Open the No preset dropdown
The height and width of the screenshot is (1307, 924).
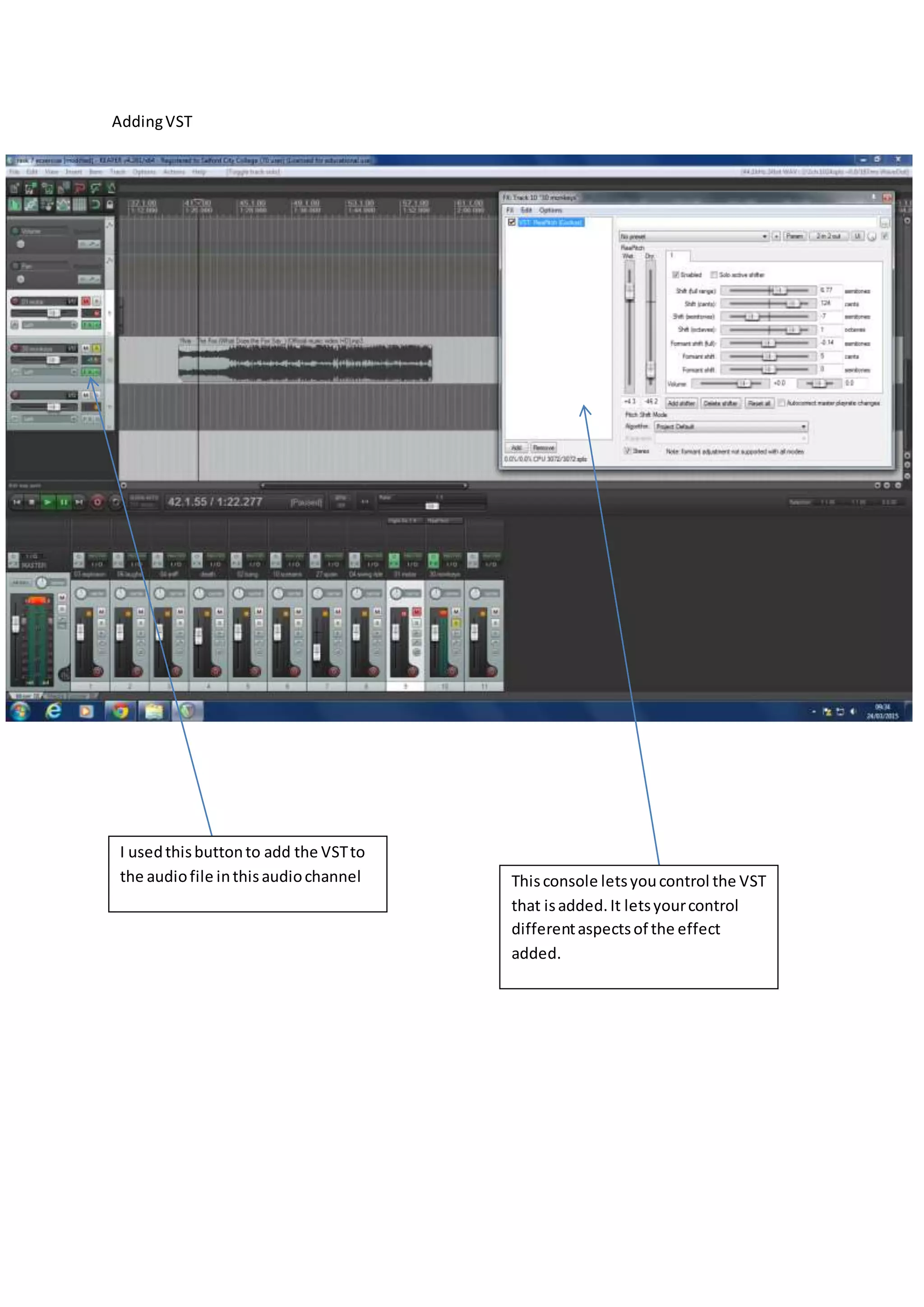tap(693, 236)
